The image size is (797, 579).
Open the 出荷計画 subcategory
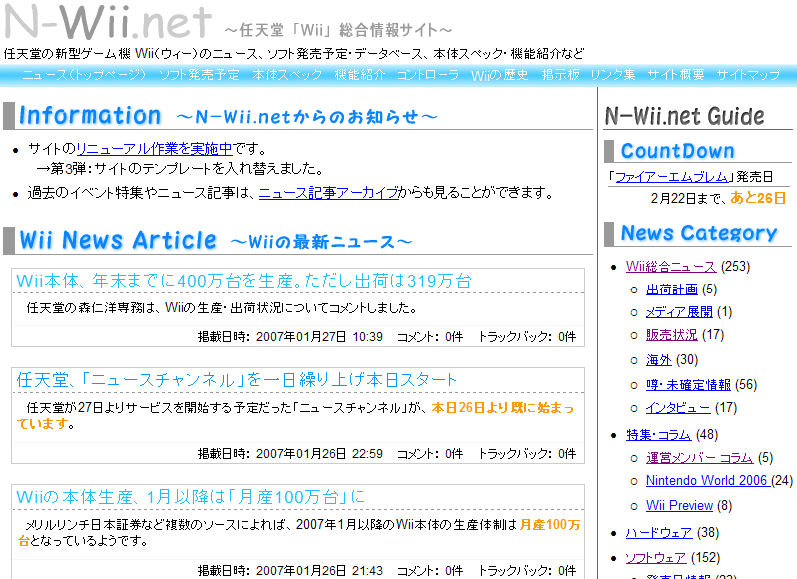point(671,289)
